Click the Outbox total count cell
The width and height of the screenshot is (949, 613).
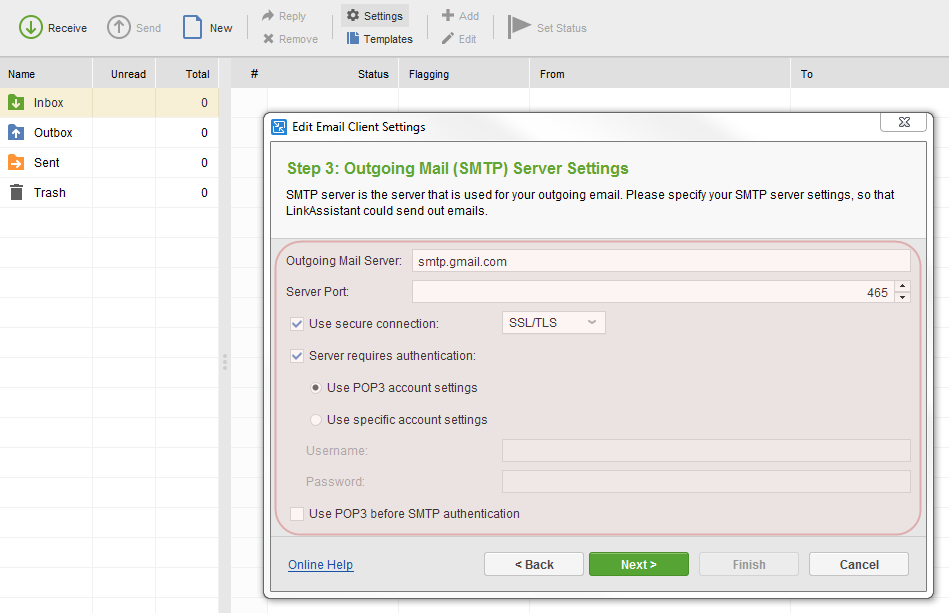click(187, 133)
